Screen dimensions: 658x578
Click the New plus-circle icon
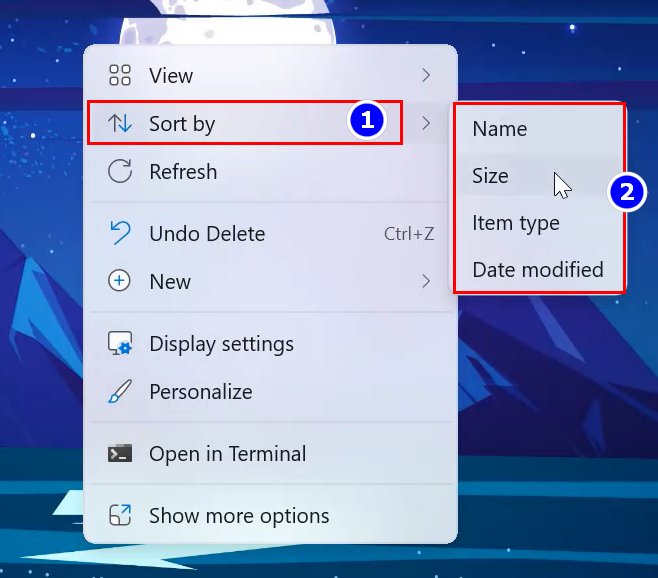(x=120, y=281)
